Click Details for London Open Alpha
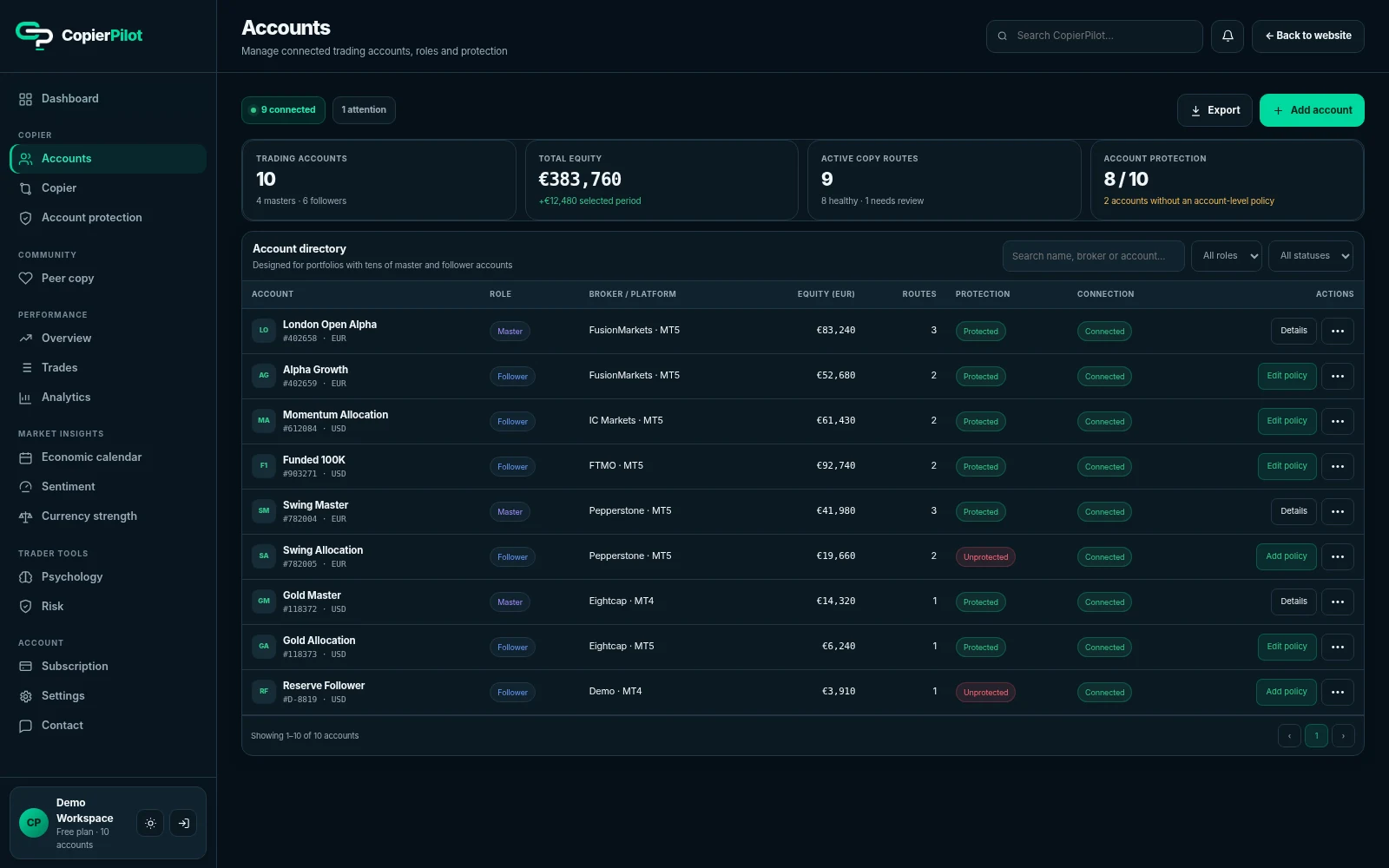This screenshot has height=868, width=1389. pos(1294,331)
